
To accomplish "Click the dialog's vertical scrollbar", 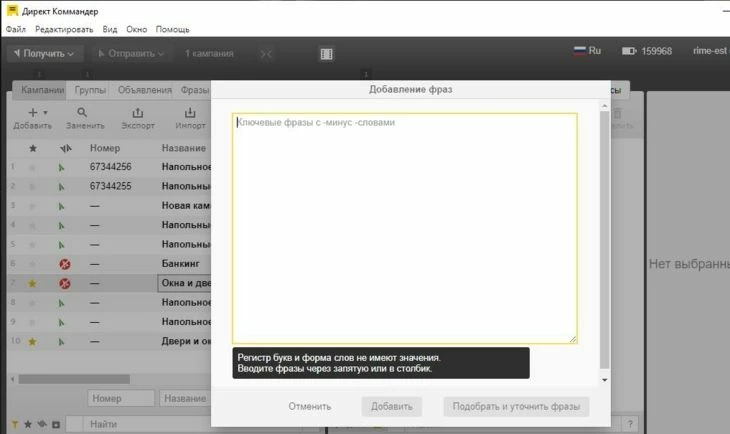I will tap(604, 240).
